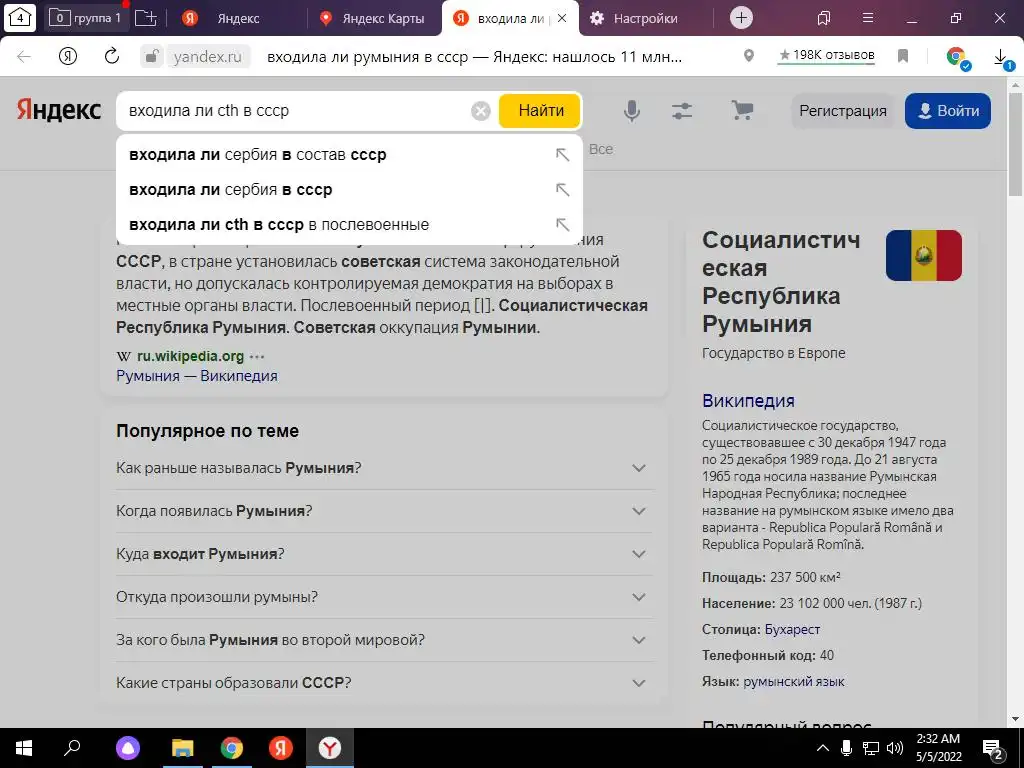The width and height of the screenshot is (1024, 768).
Task: Open Windows taskbar search
Action: (72, 748)
